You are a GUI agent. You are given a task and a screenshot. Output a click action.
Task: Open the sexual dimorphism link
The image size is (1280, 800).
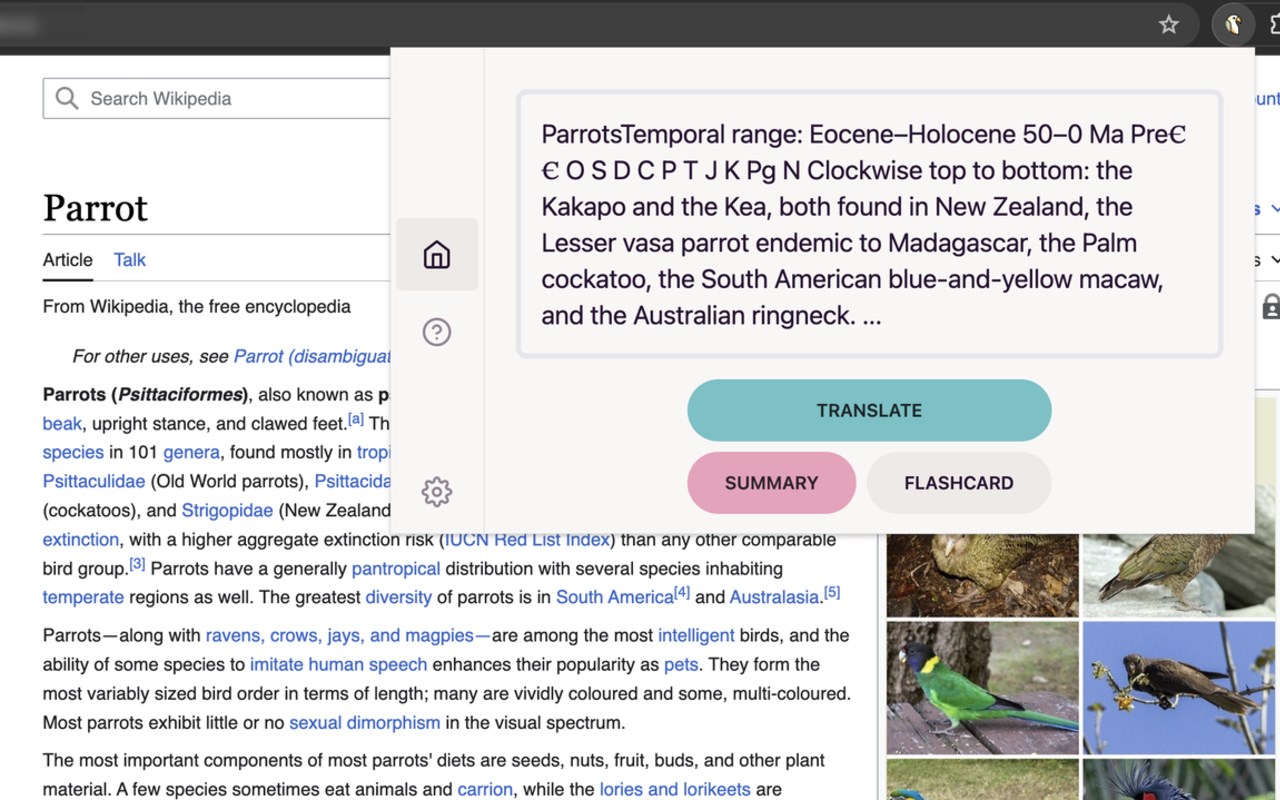pos(365,722)
